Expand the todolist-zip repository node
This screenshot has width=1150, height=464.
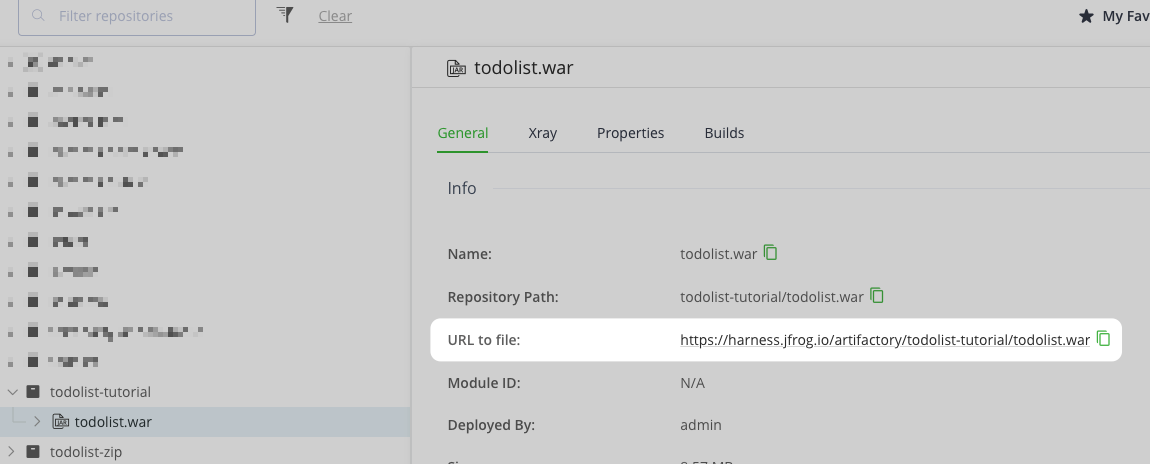pos(12,452)
